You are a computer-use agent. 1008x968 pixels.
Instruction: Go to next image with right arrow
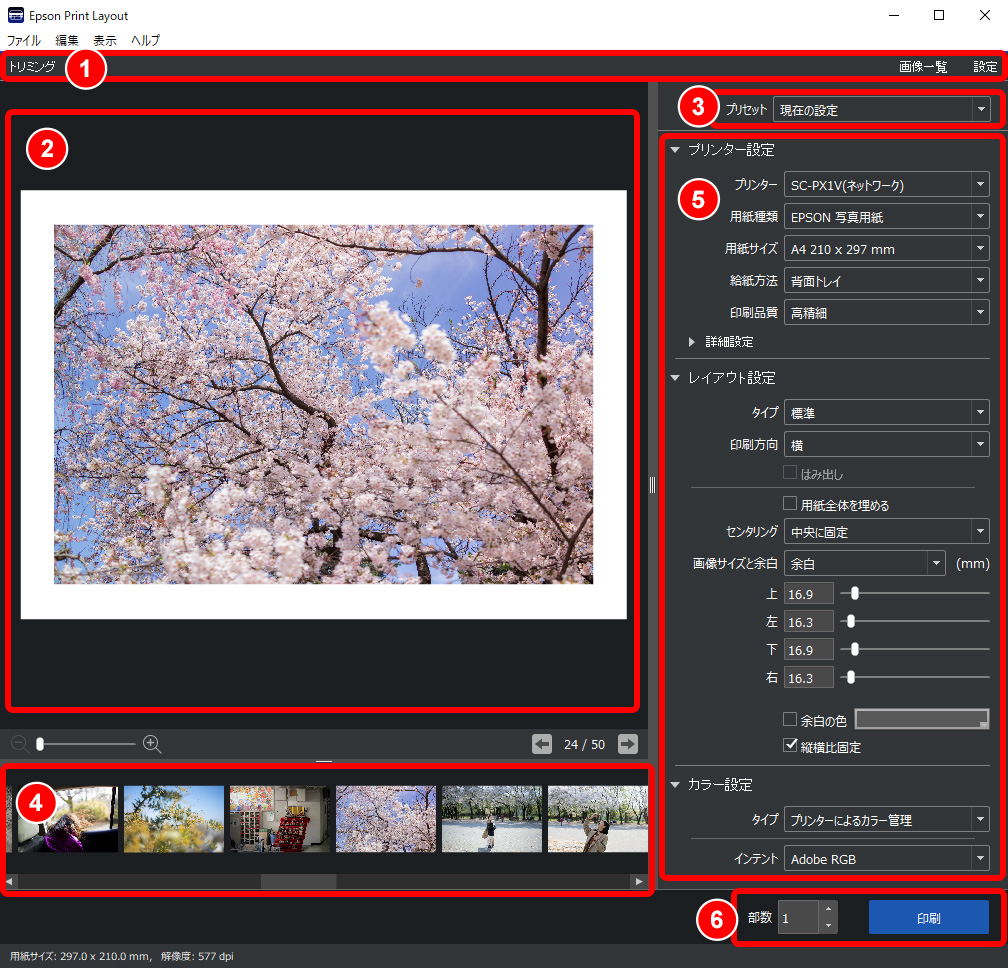point(628,744)
